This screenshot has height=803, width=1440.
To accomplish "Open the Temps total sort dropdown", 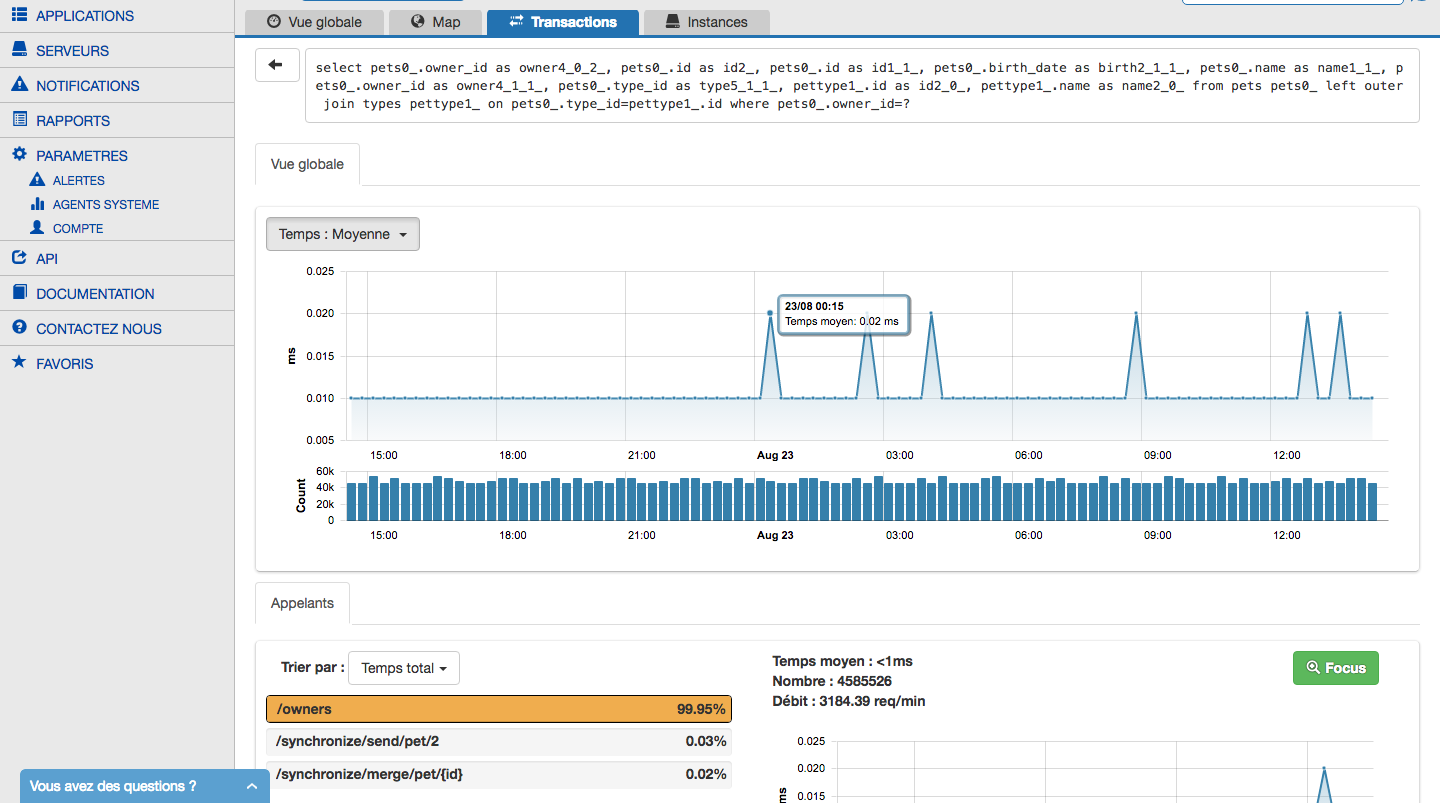I will [404, 668].
